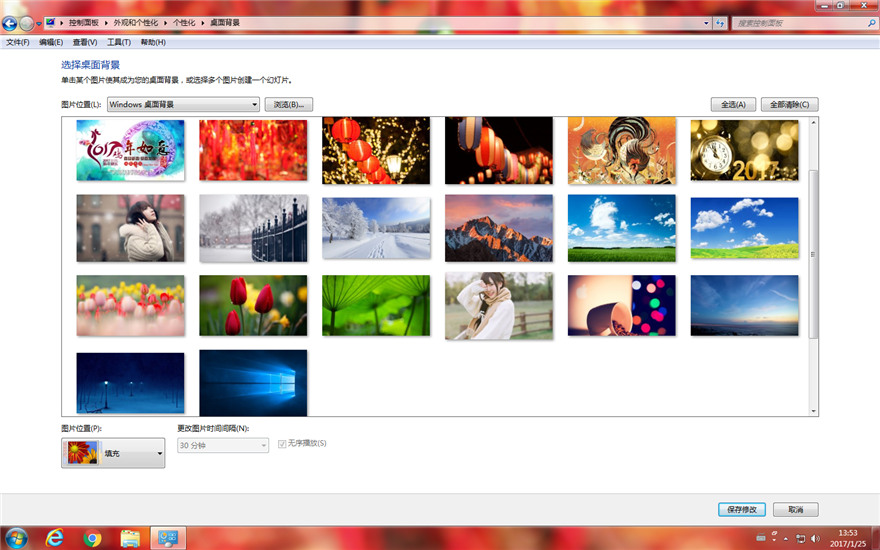Viewport: 880px width, 550px height.
Task: Go to 控制面板 breadcrumb
Action: (x=84, y=23)
